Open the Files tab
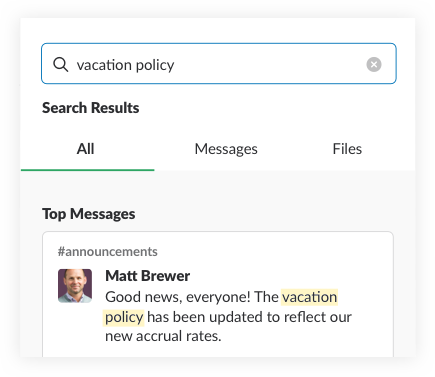This screenshot has height=377, width=435. [347, 149]
